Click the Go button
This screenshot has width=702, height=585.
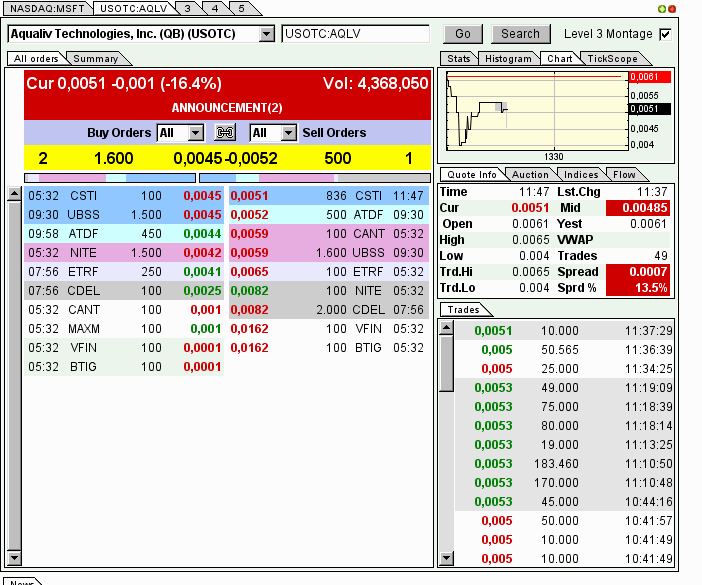(x=463, y=34)
